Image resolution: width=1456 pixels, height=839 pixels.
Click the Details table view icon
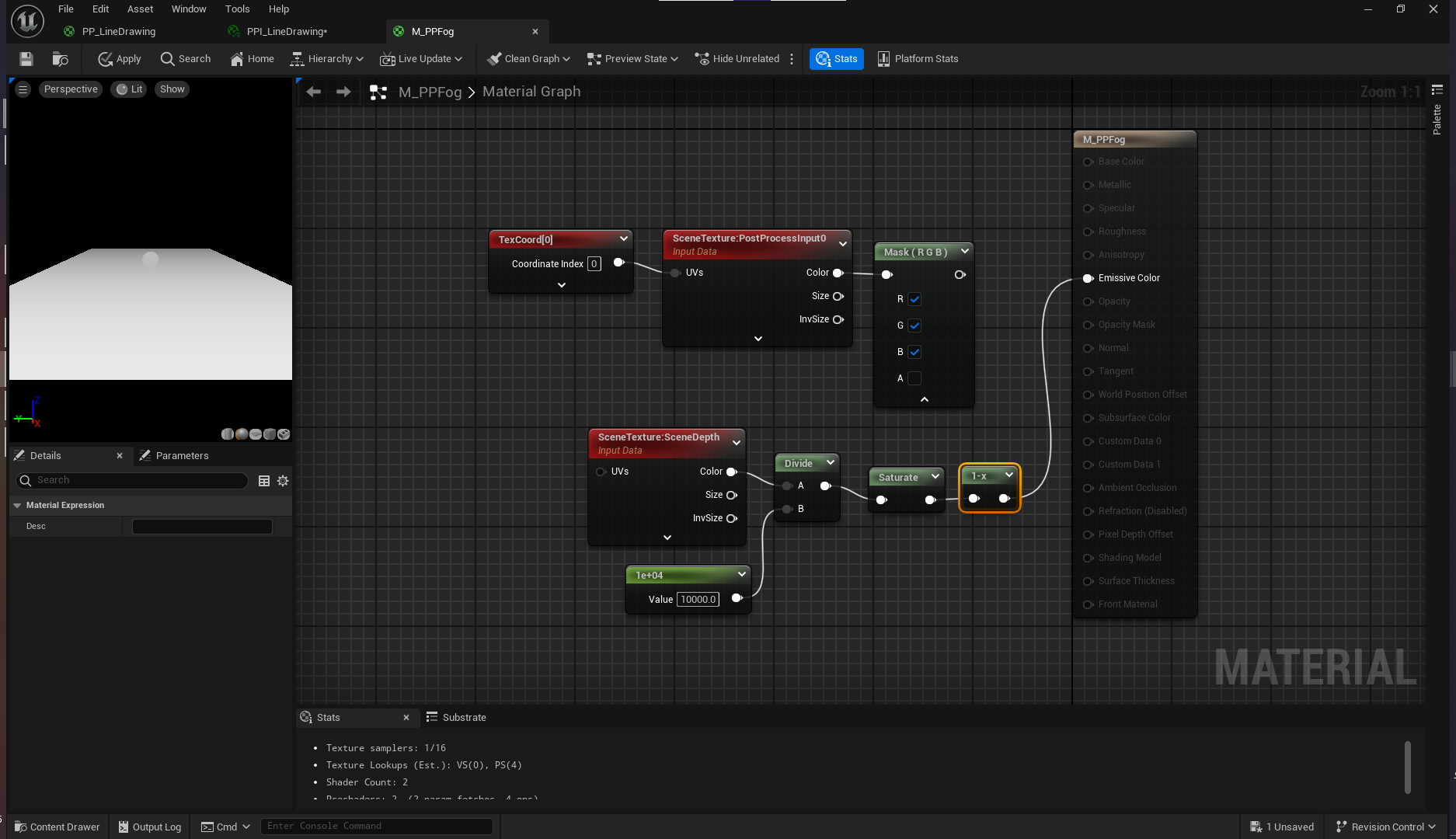(x=264, y=481)
